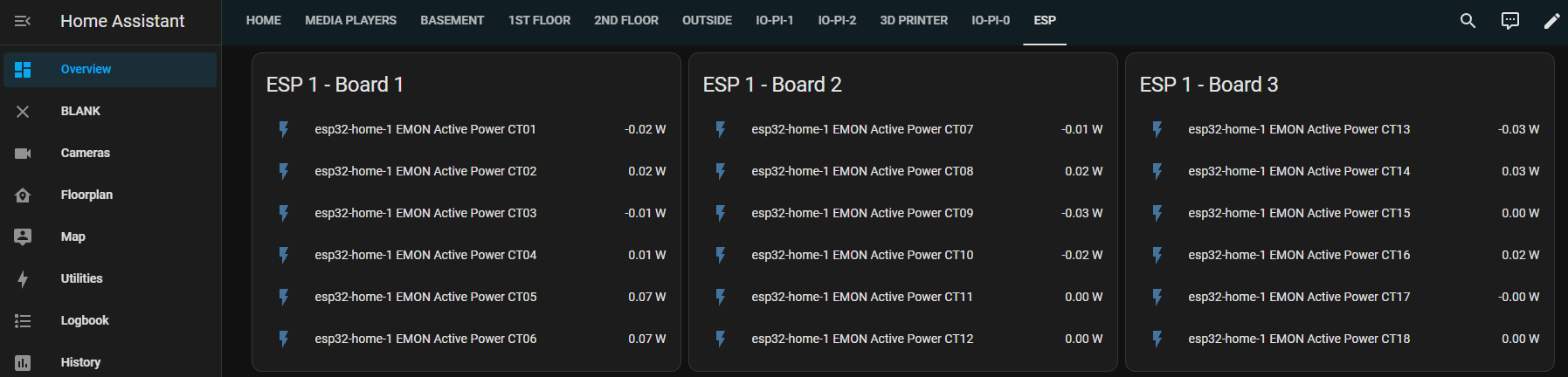Open the Map panel in the sidebar

(x=73, y=236)
